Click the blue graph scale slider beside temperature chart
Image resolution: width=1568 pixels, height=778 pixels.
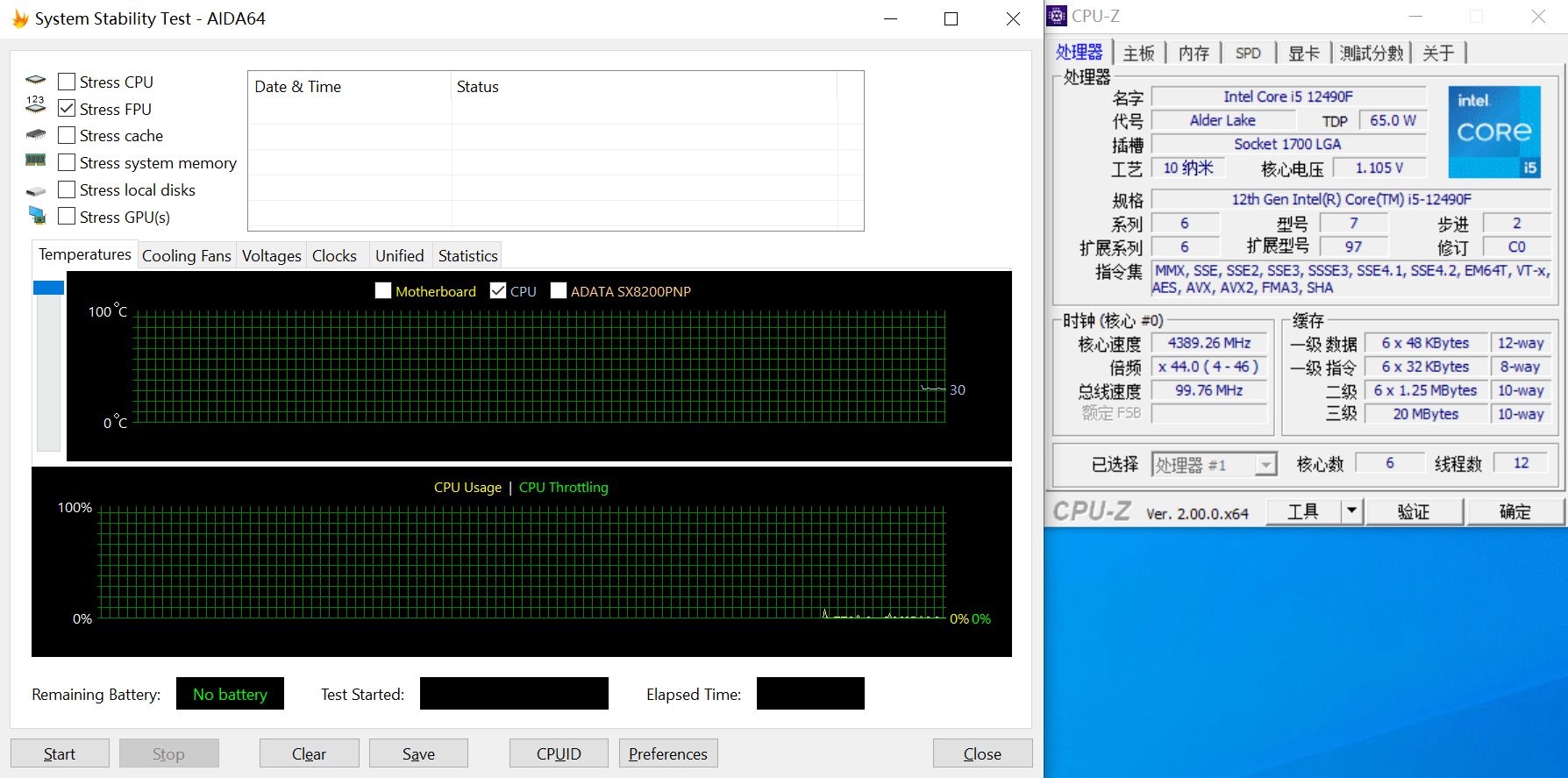48,288
